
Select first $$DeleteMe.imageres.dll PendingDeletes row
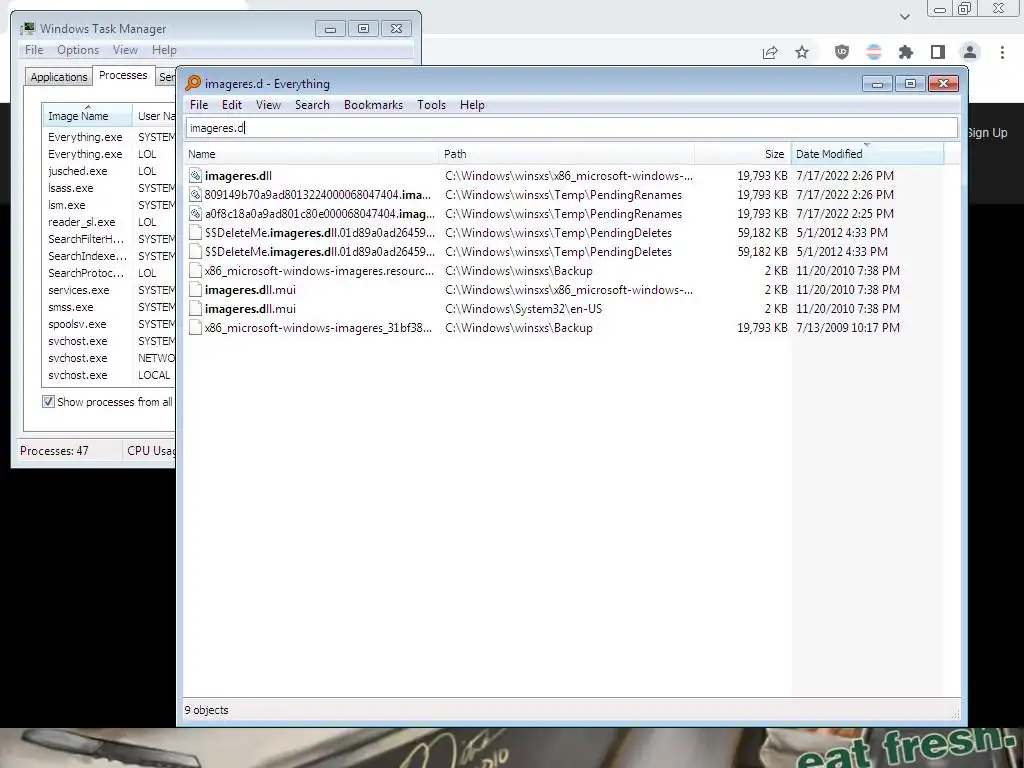(320, 232)
